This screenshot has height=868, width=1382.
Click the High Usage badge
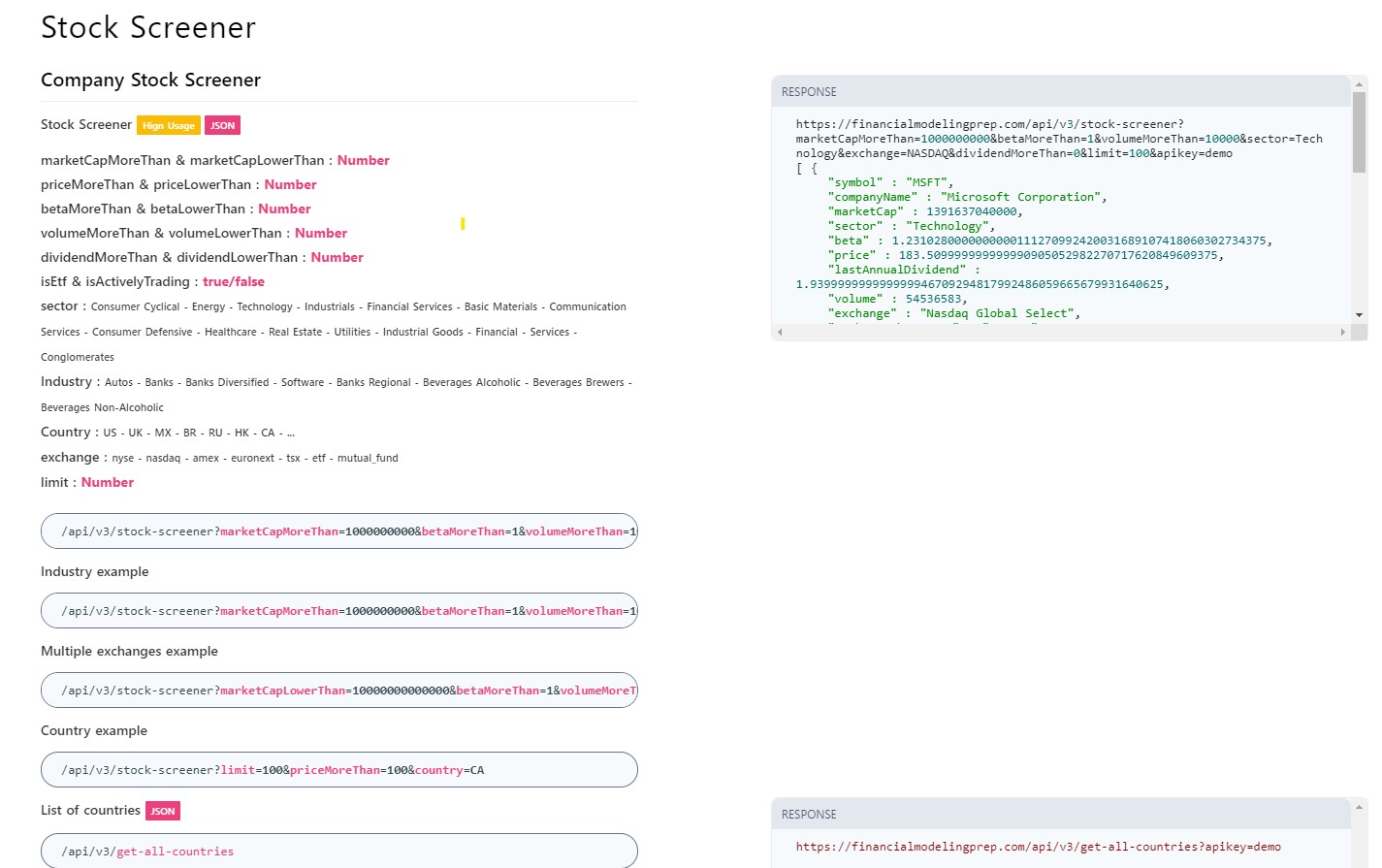(x=169, y=125)
